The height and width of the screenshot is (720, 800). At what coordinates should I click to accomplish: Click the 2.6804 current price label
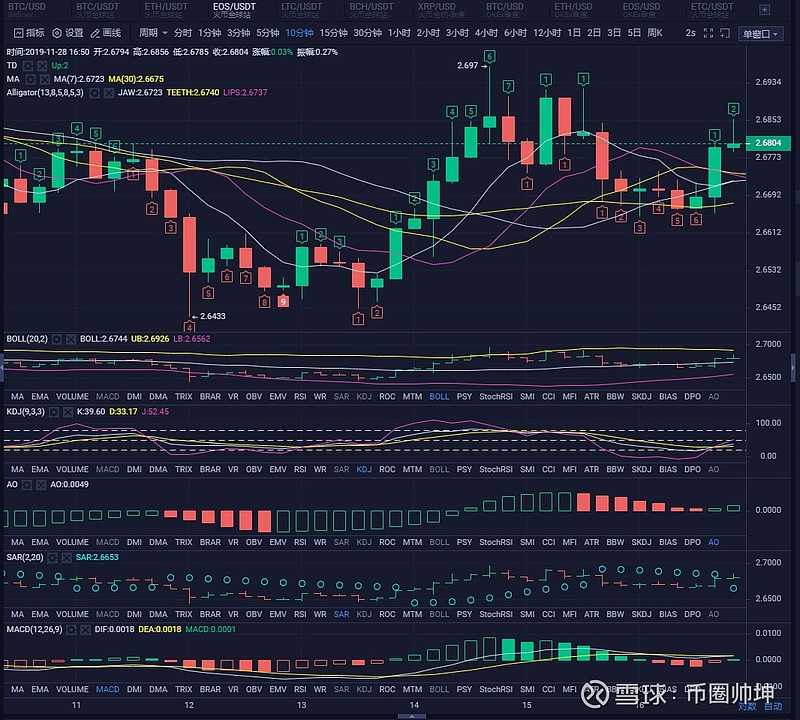pos(768,143)
